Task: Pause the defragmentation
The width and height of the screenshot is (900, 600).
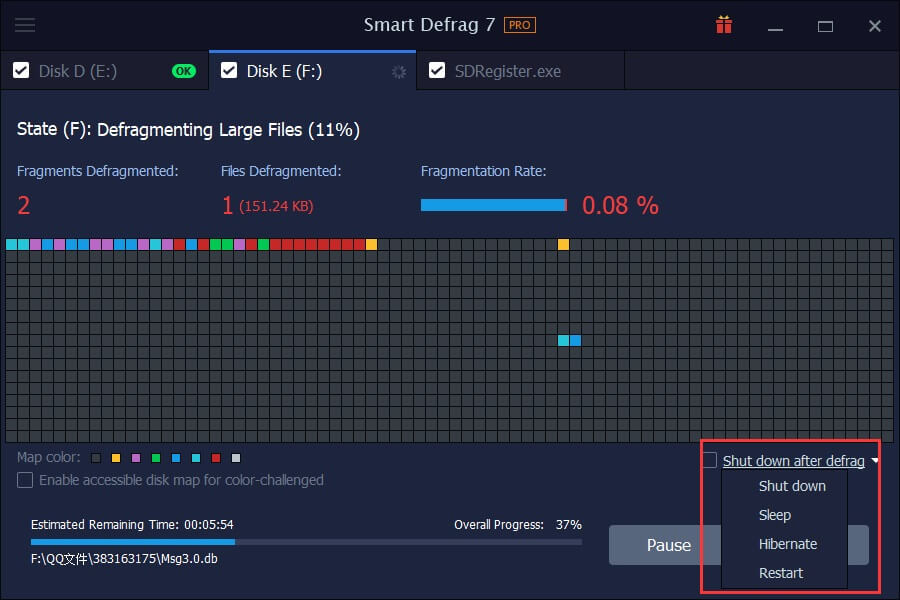Action: (668, 545)
